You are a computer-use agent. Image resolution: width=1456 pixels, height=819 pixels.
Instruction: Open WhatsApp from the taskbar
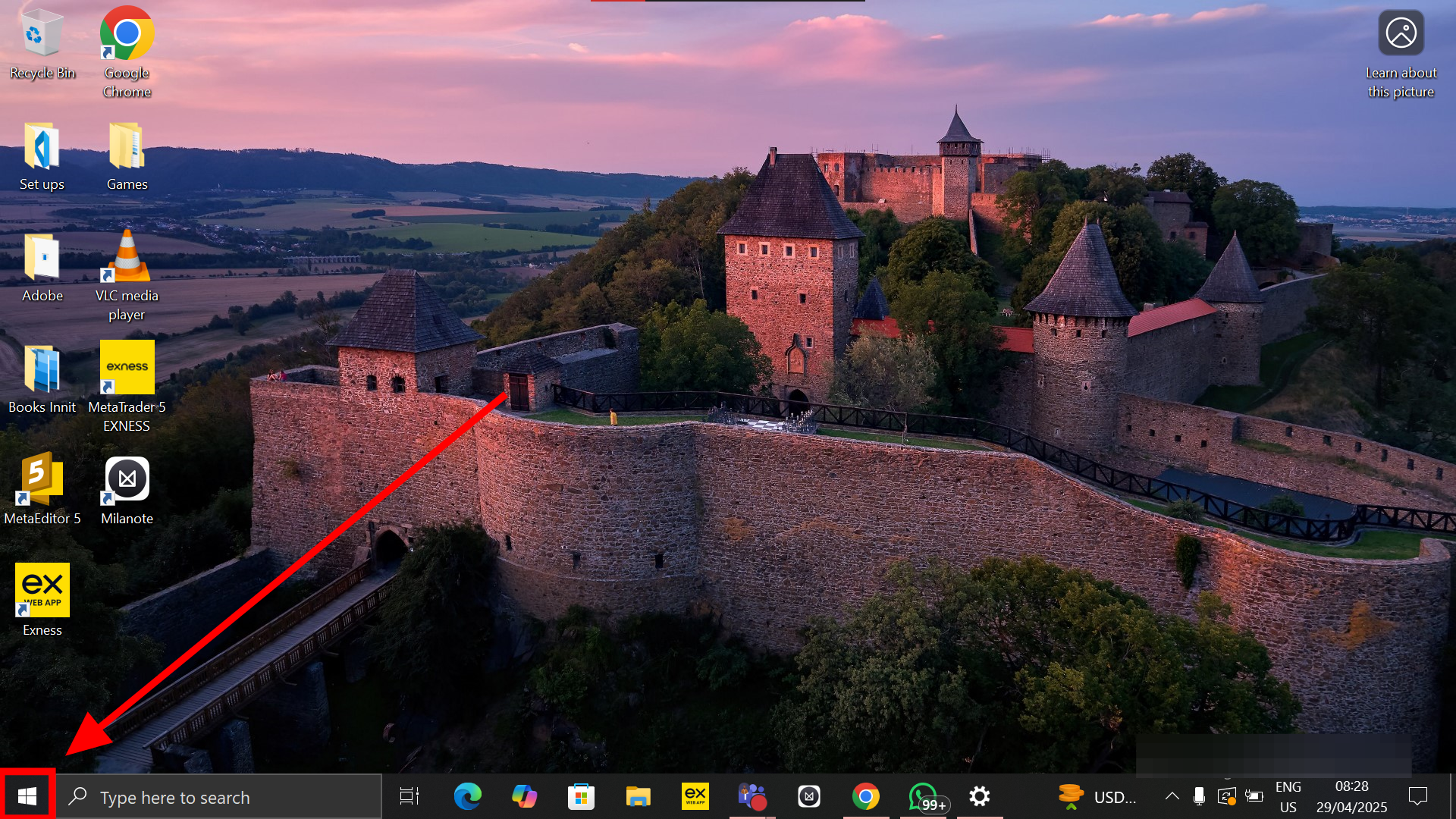(x=923, y=796)
